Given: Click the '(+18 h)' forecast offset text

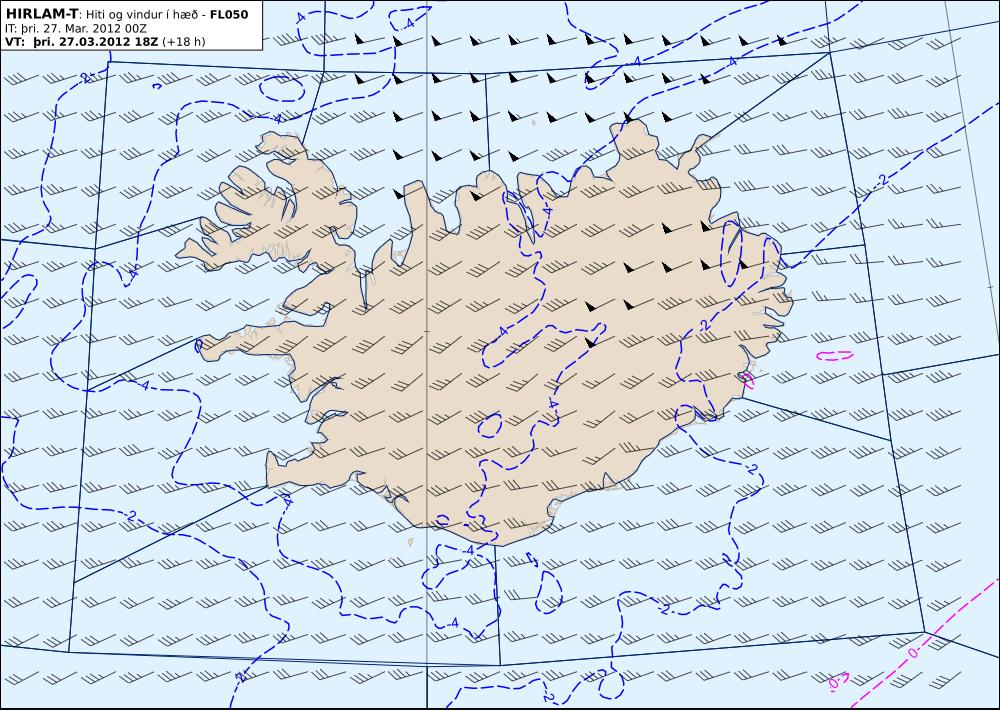Looking at the screenshot, I should tap(184, 42).
